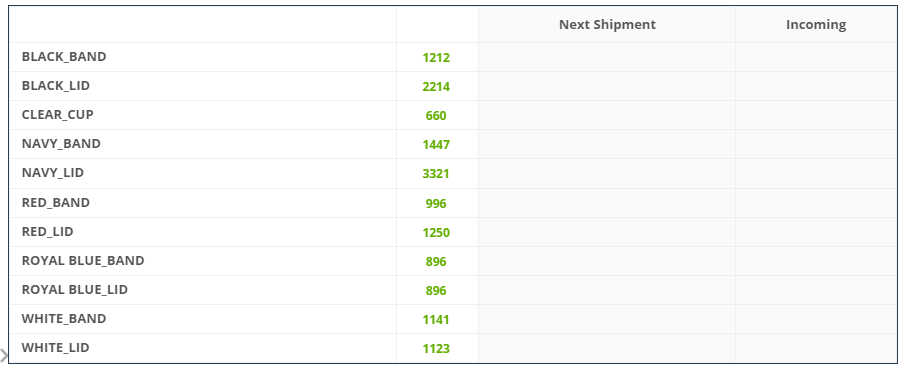Select the NAVY_LID row label
902x372 pixels.
click(52, 172)
